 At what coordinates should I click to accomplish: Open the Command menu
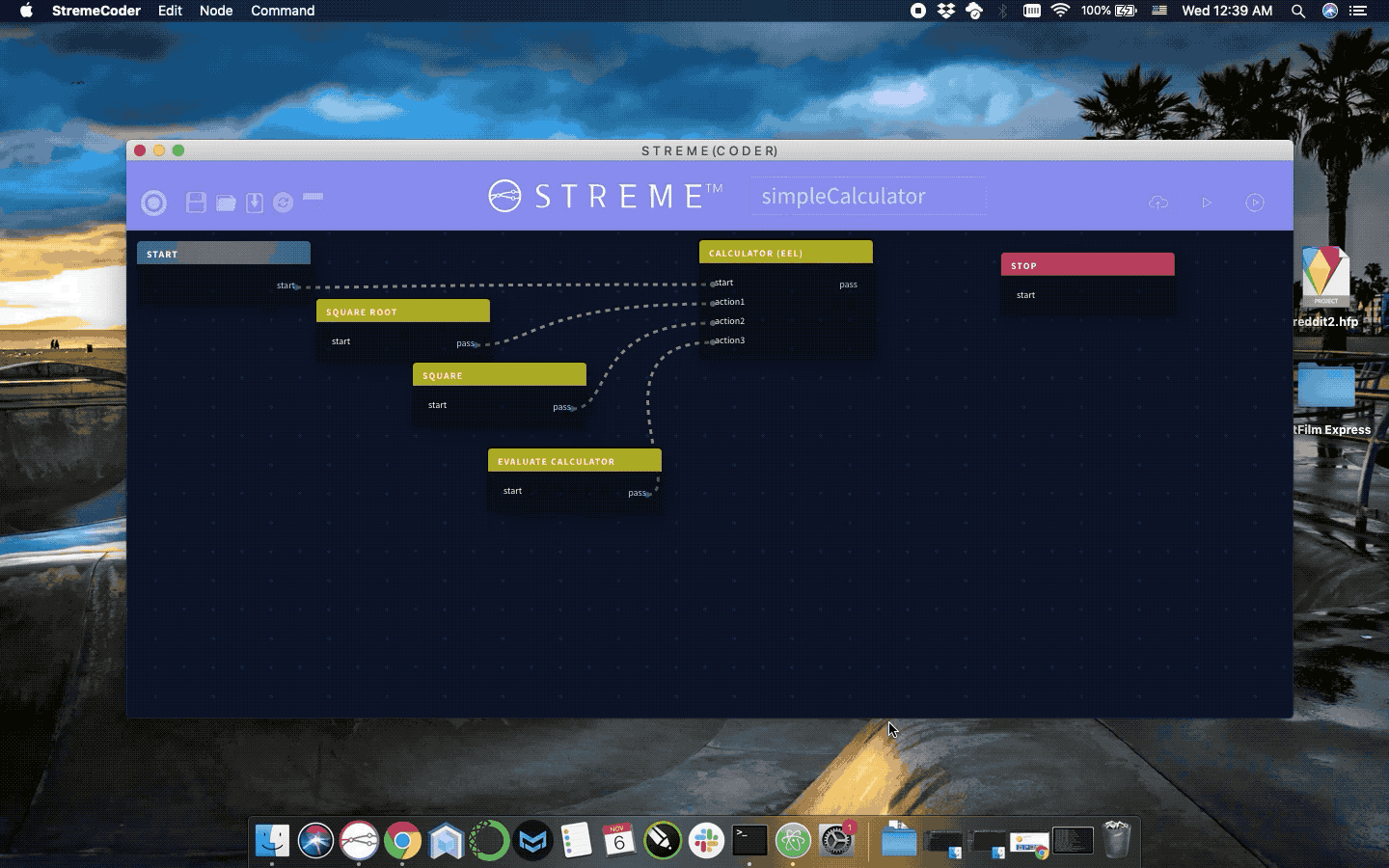[283, 11]
